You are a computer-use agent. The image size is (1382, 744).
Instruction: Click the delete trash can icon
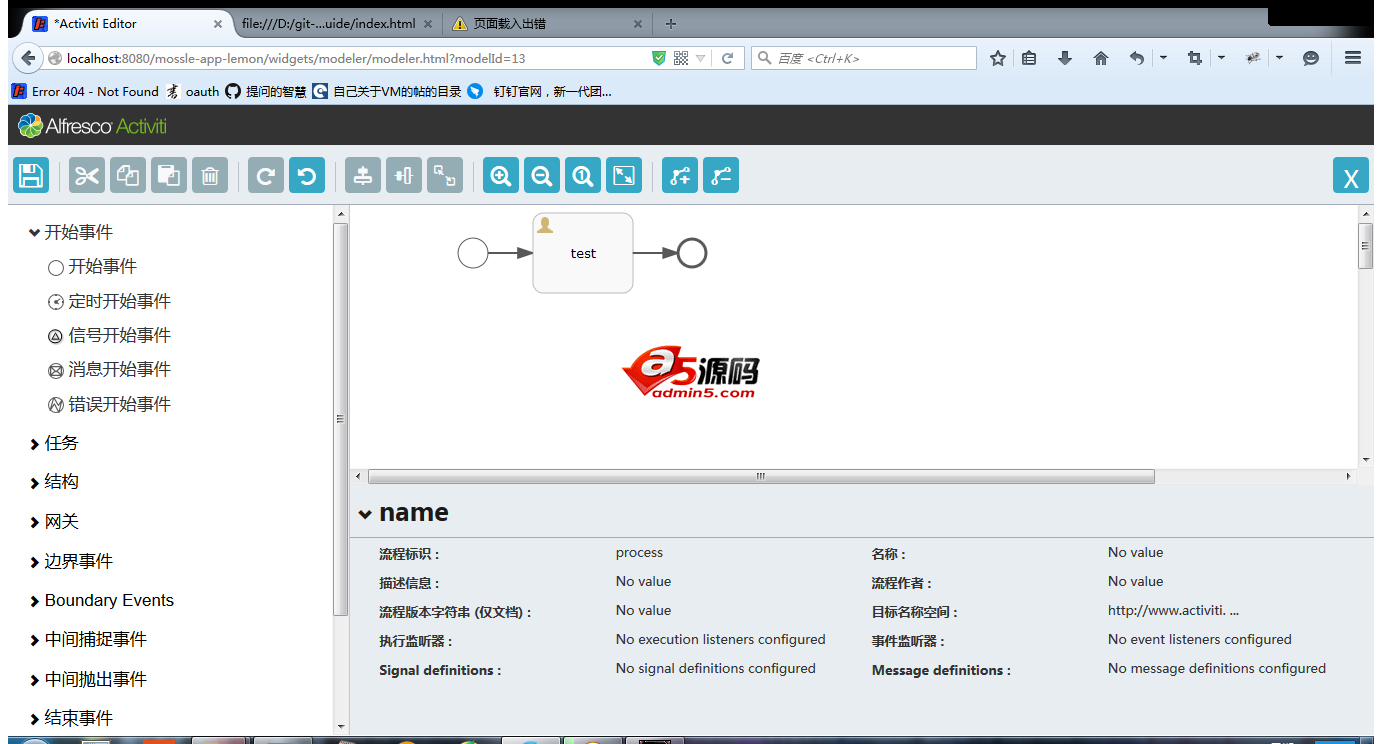tap(210, 176)
